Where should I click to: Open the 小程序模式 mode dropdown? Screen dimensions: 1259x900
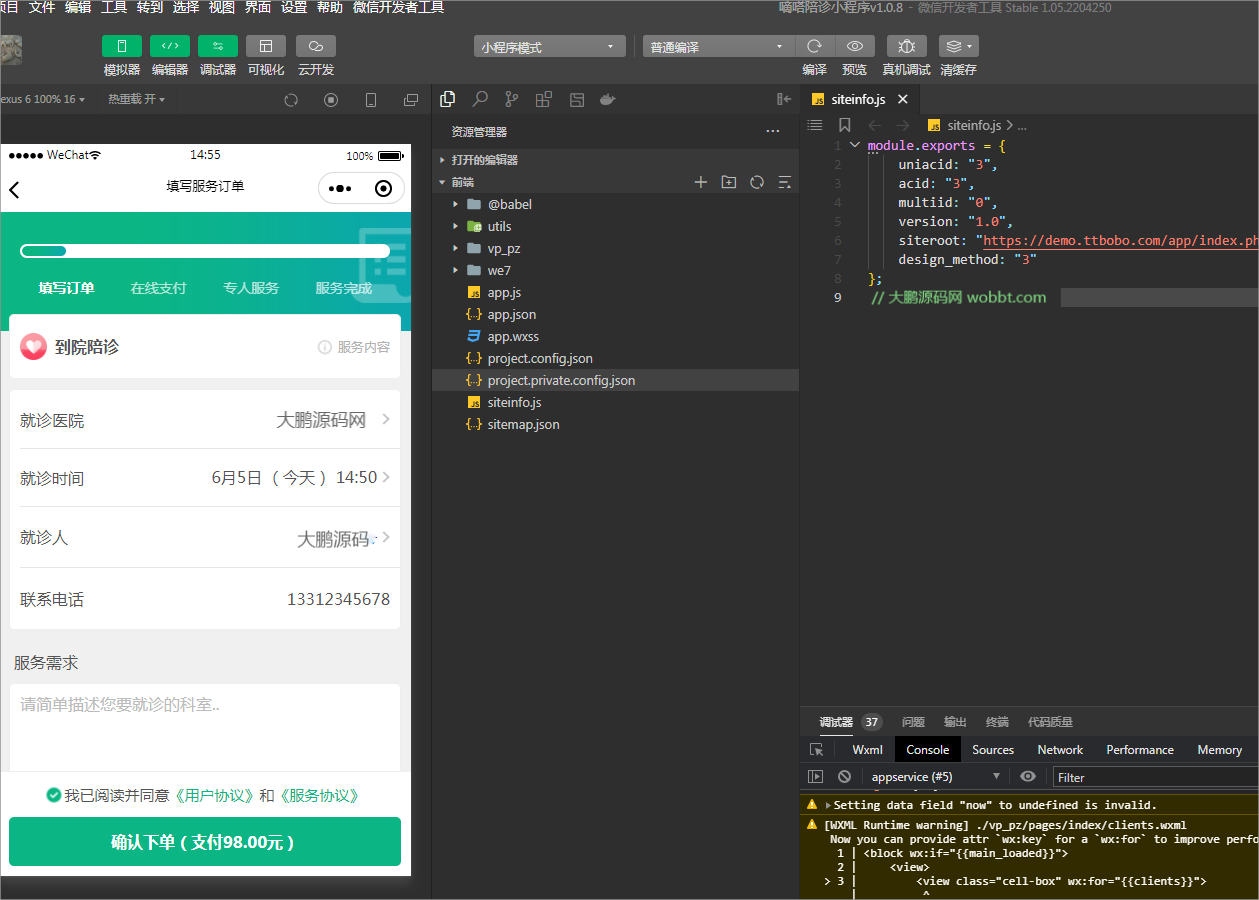click(x=549, y=45)
